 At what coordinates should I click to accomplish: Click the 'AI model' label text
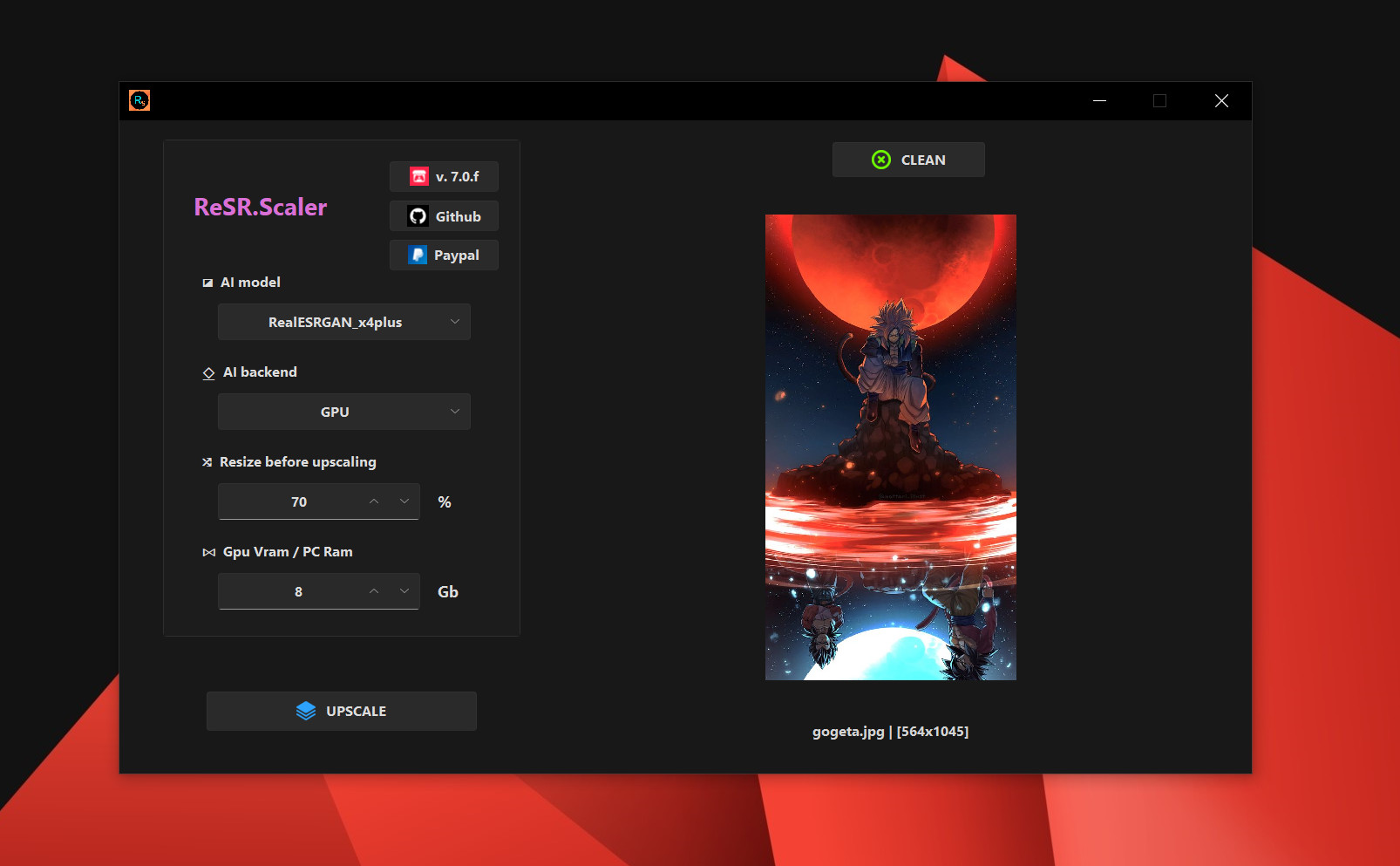250,282
